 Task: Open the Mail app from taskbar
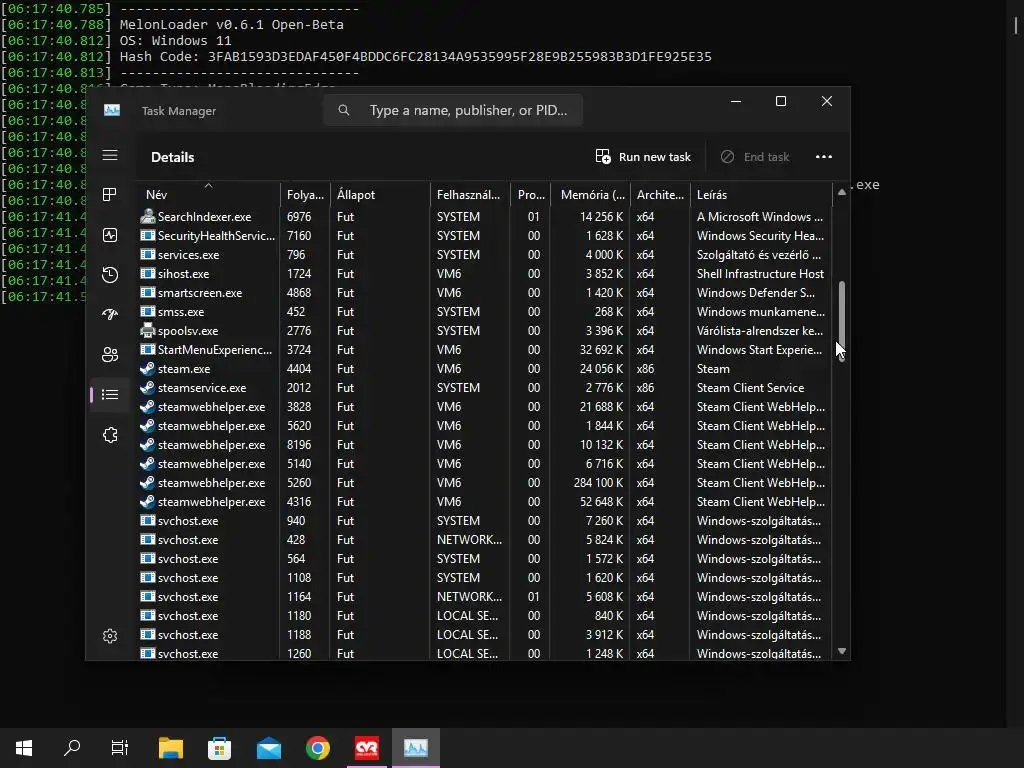(268, 748)
